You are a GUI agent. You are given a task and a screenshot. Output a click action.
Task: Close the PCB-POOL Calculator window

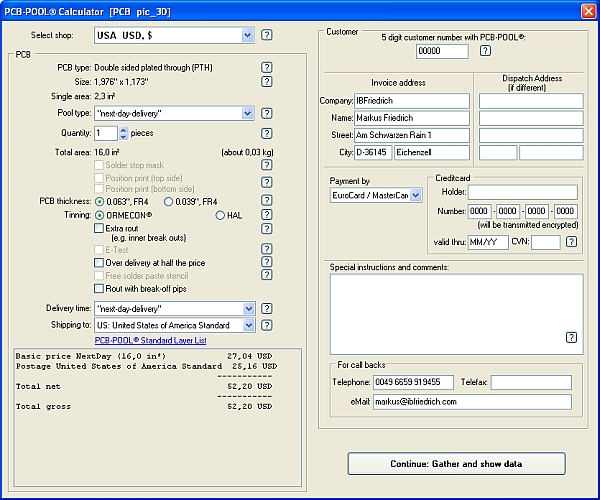click(x=588, y=10)
